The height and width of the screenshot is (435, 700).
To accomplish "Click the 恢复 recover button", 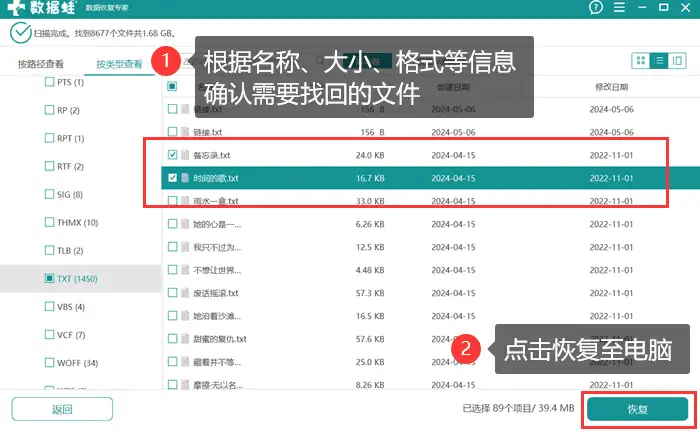I will point(638,409).
